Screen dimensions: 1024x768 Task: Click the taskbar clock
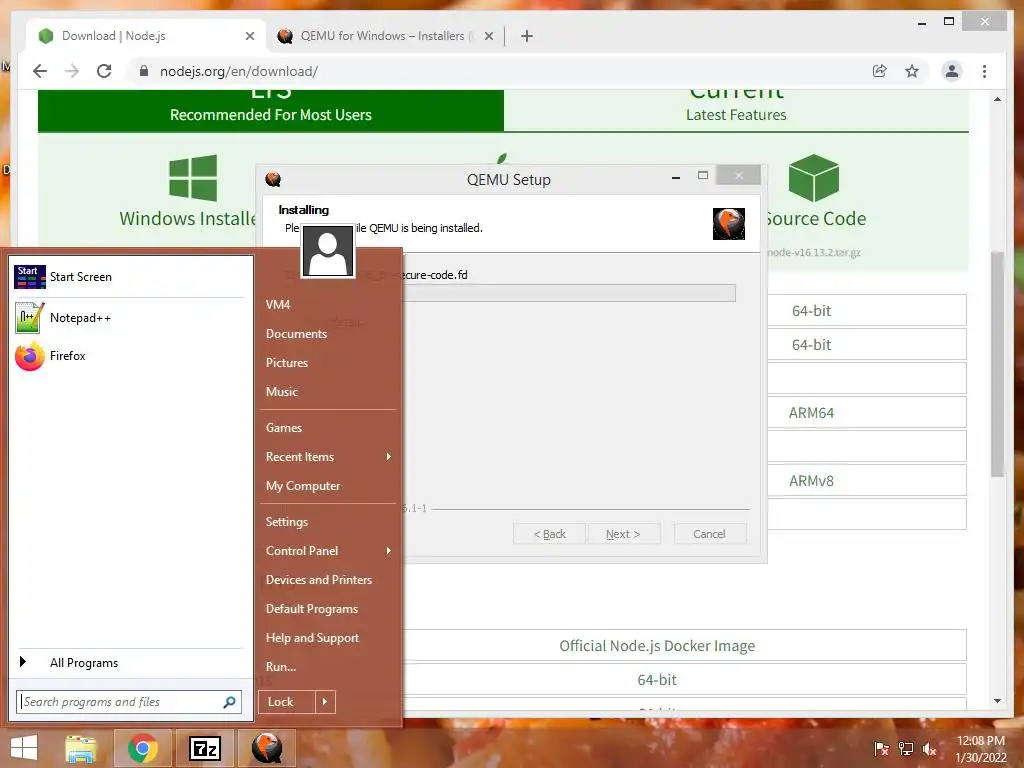[981, 749]
